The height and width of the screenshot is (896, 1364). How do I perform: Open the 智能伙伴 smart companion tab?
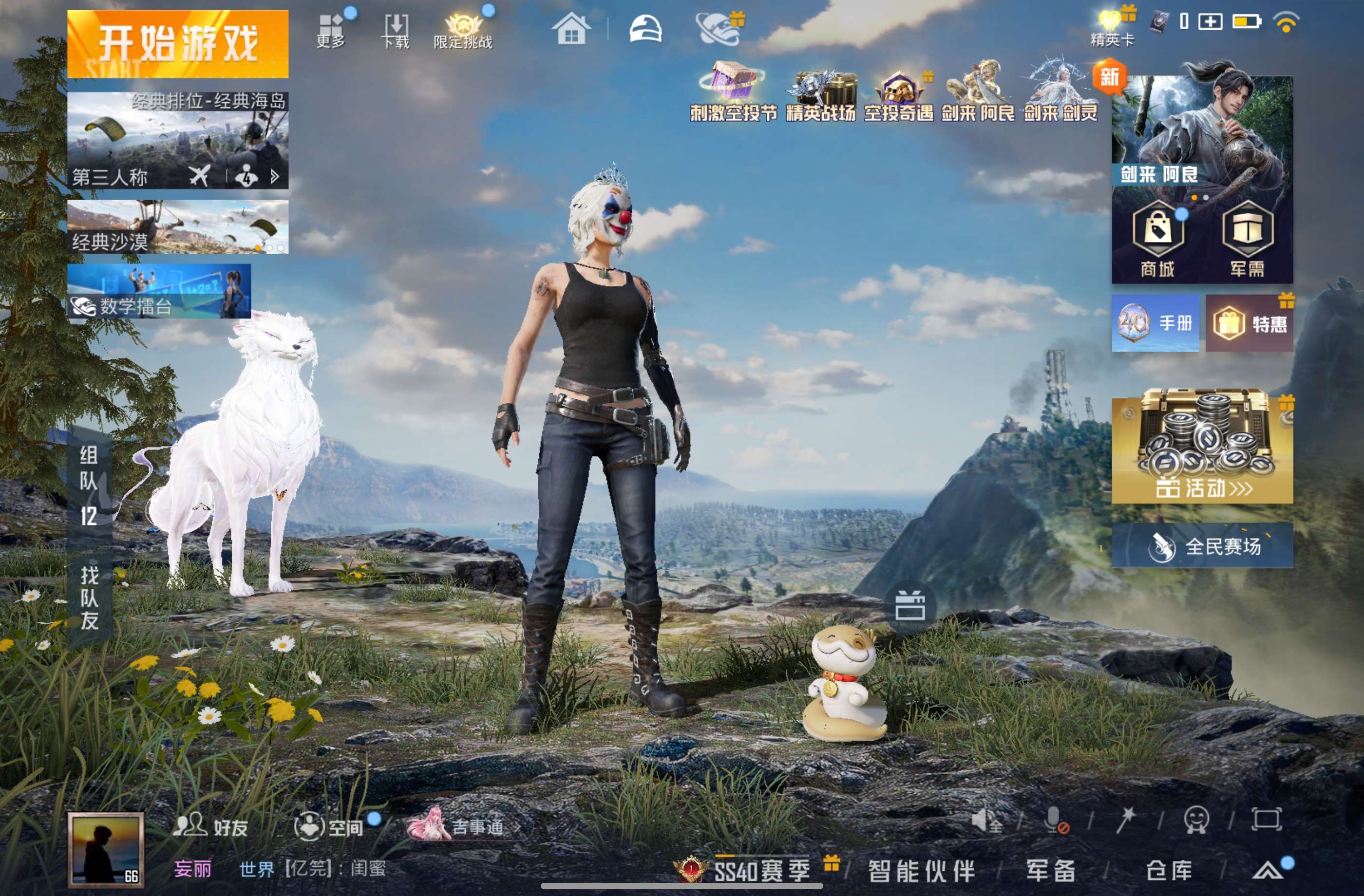click(x=922, y=871)
